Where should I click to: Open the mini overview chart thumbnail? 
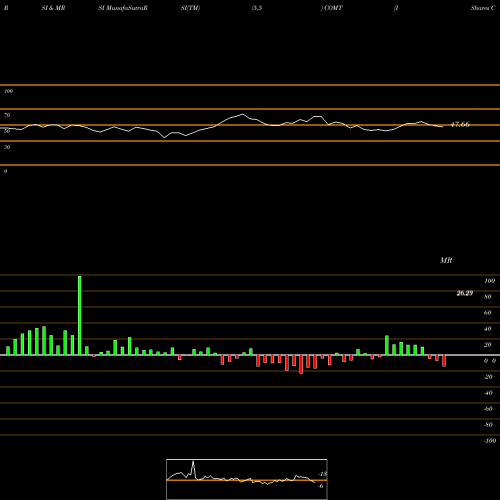click(247, 479)
